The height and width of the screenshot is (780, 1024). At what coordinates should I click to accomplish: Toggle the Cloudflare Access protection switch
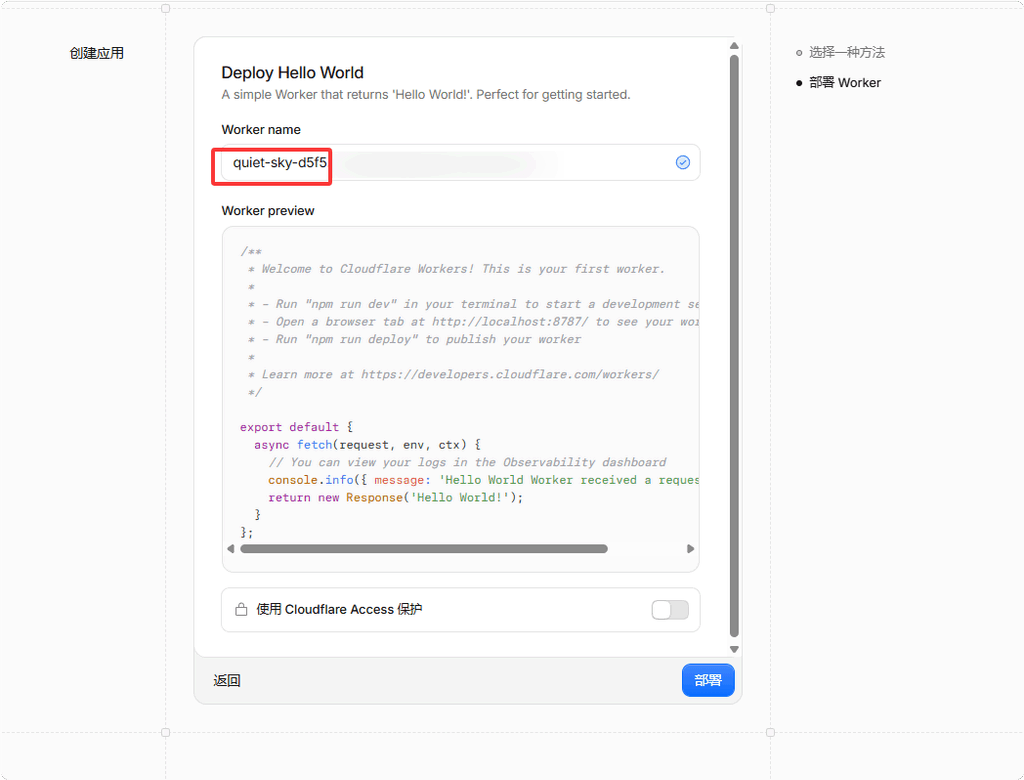[x=670, y=609]
